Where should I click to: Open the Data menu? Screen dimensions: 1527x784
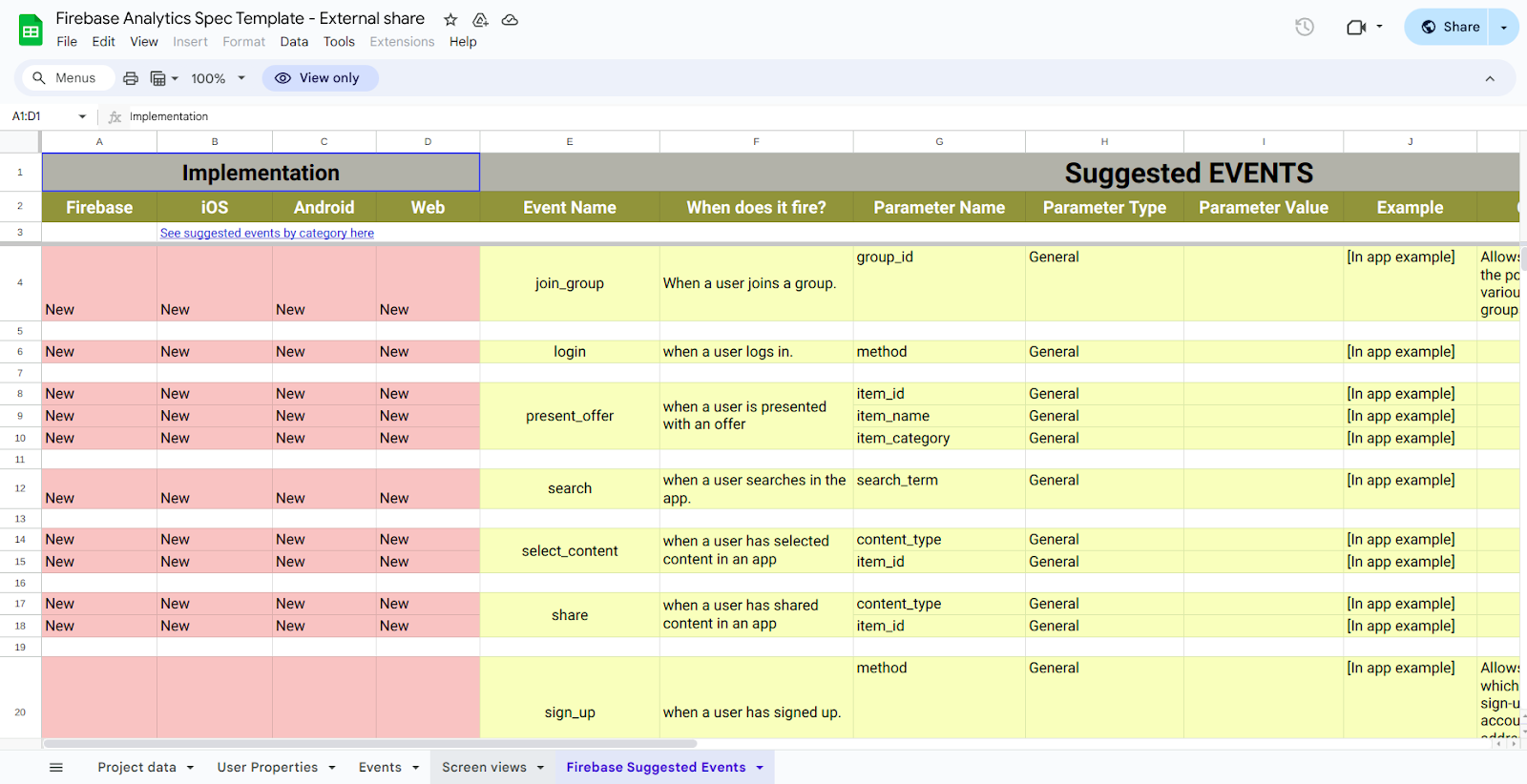[294, 42]
